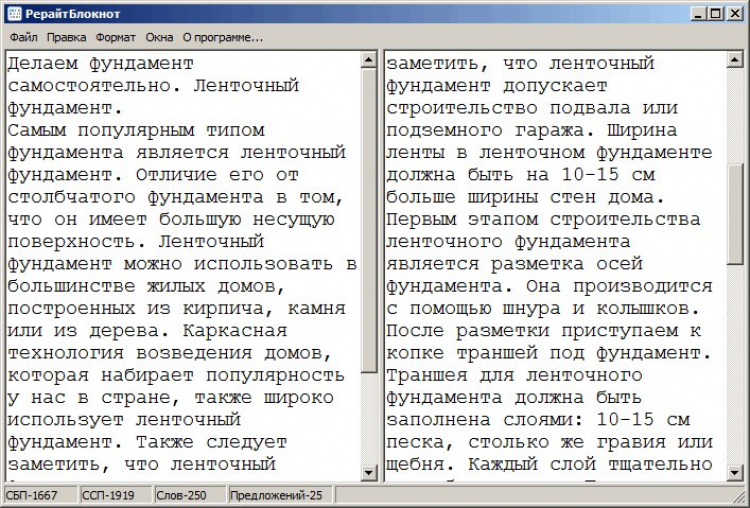Viewport: 750px width, 508px height.
Task: Click line 'щебня. Каждый слой тщательно'
Action: (x=550, y=465)
